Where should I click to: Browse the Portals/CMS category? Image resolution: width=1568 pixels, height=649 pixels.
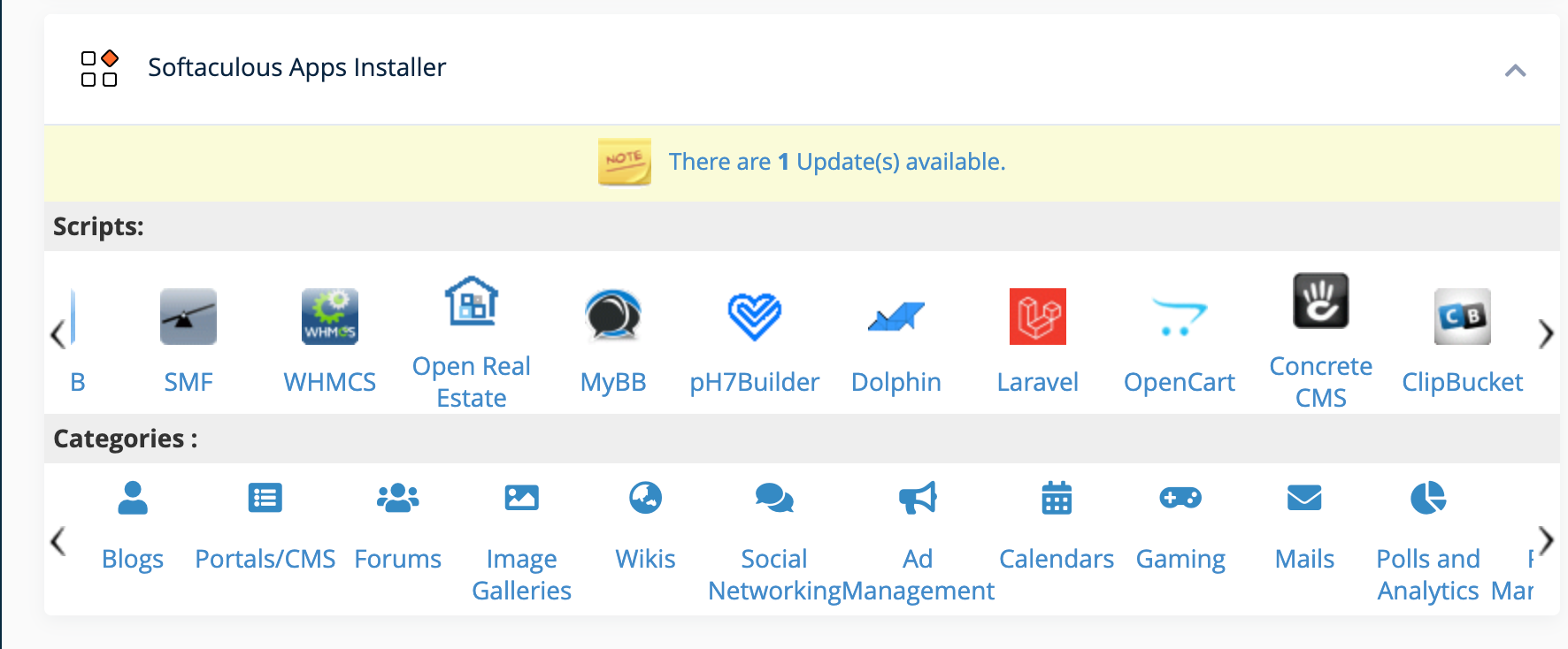tap(265, 498)
